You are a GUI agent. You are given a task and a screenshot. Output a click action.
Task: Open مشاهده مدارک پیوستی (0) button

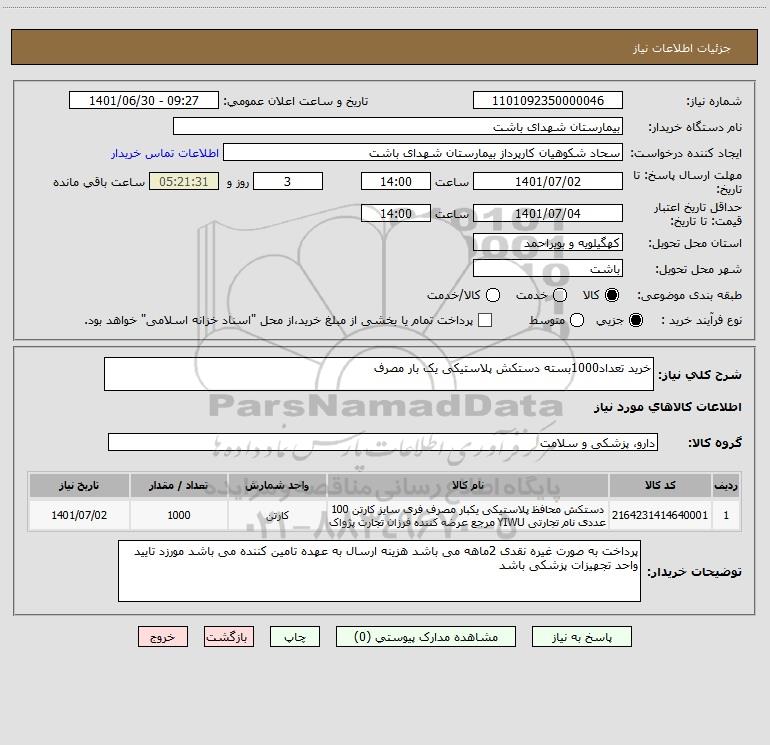pos(426,637)
